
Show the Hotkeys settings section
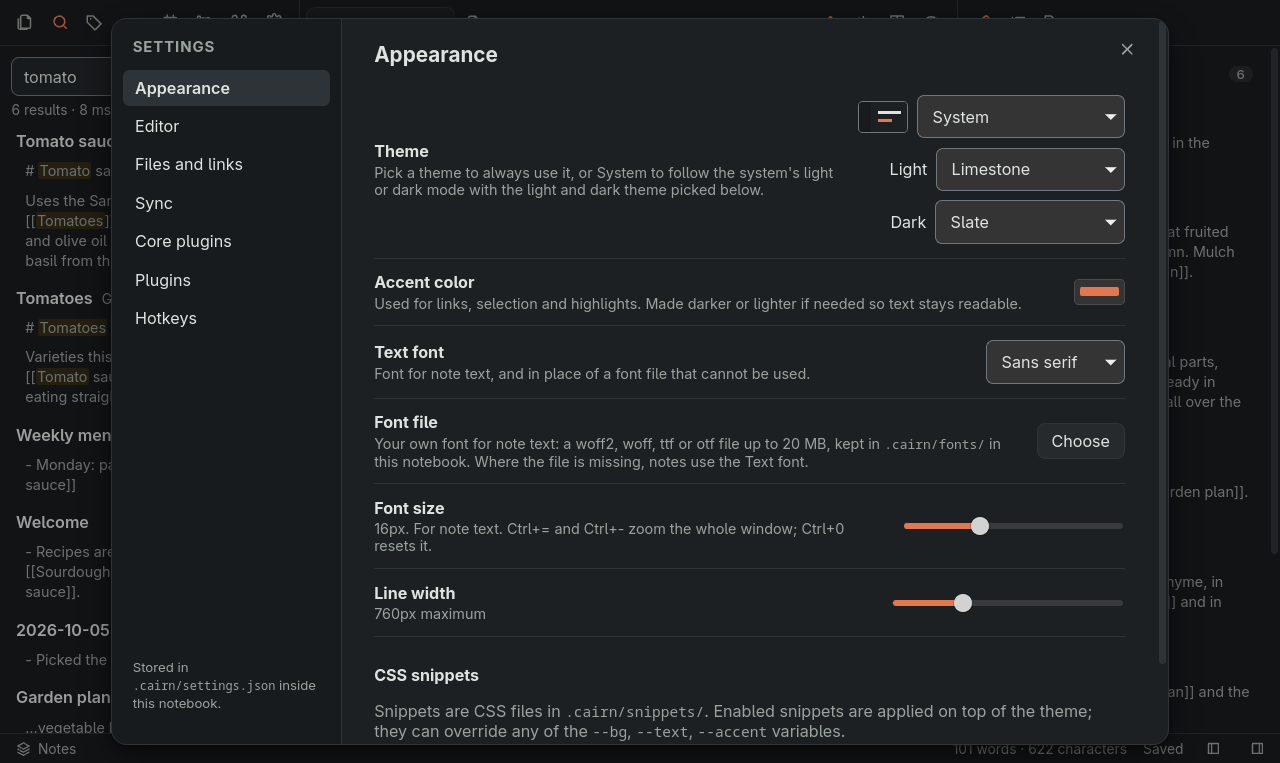point(226,318)
